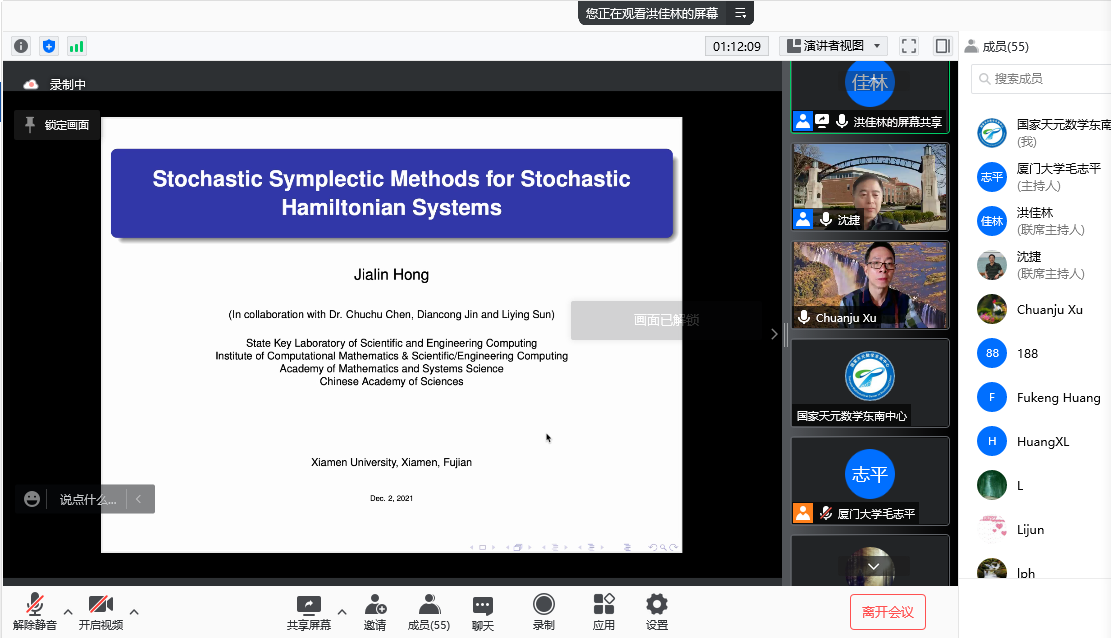Open the Invite (邀请) icon
Screen dimensions: 1111x638
click(x=375, y=612)
